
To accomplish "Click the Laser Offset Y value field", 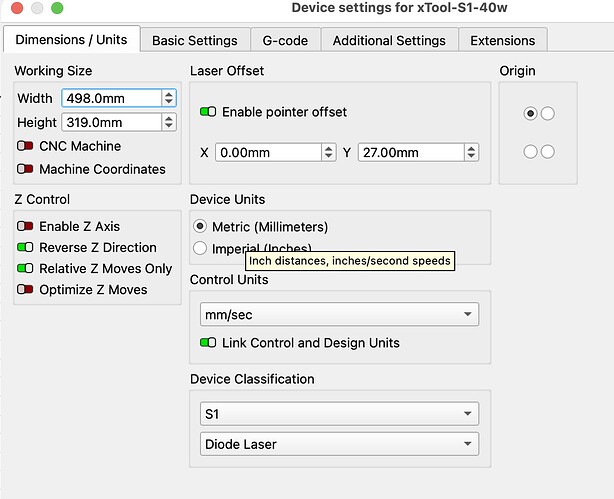I will (x=411, y=152).
